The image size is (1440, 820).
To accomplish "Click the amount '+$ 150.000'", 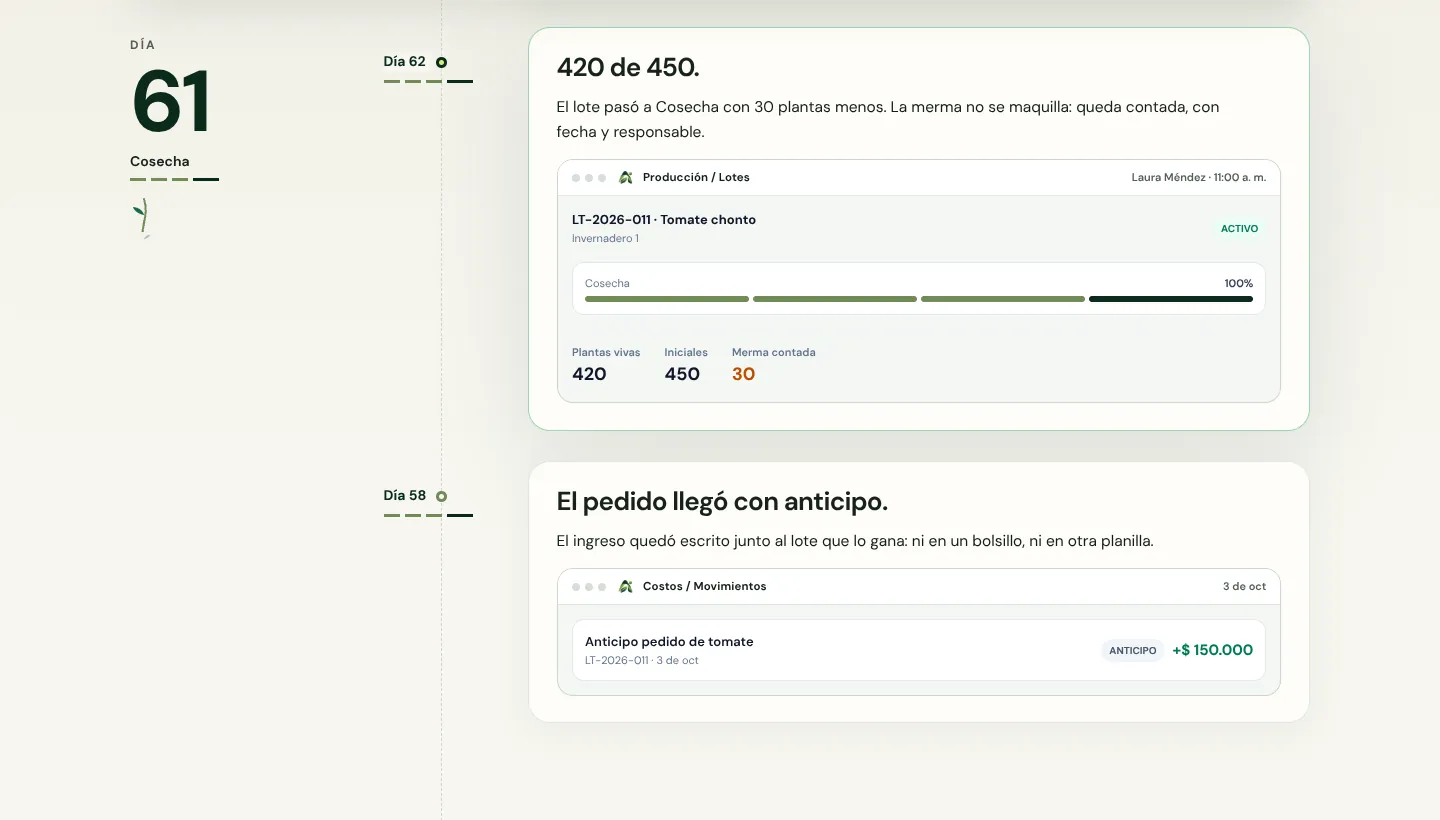I will pyautogui.click(x=1212, y=650).
